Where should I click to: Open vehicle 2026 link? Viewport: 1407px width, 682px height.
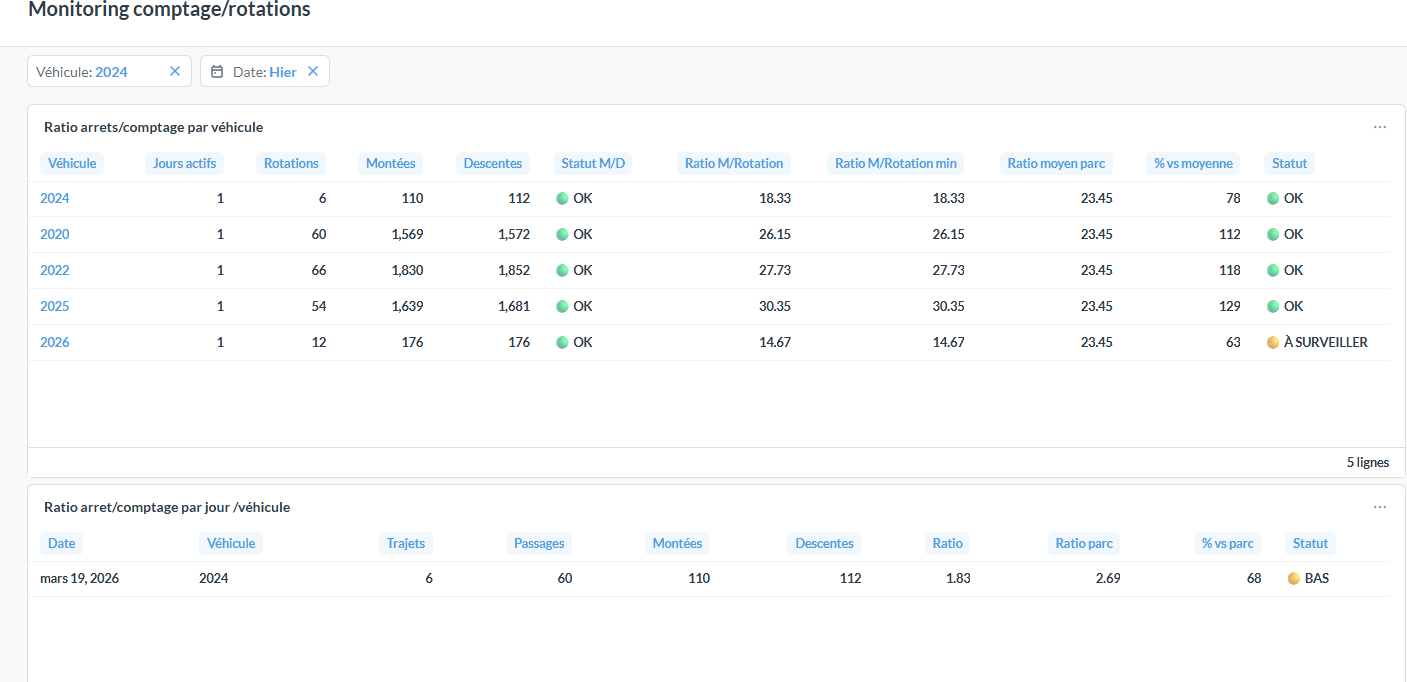55,342
